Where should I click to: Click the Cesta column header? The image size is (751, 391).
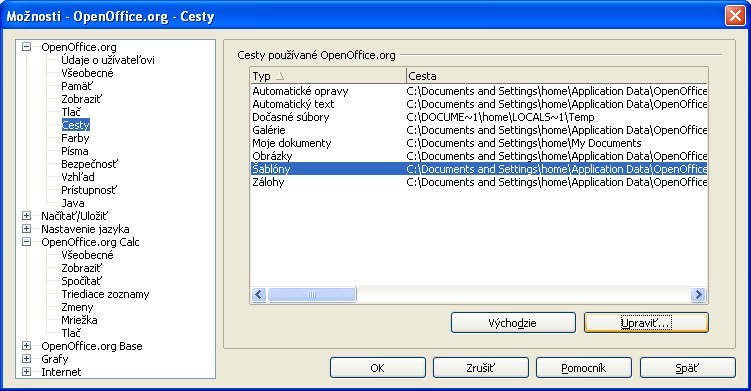pyautogui.click(x=557, y=76)
